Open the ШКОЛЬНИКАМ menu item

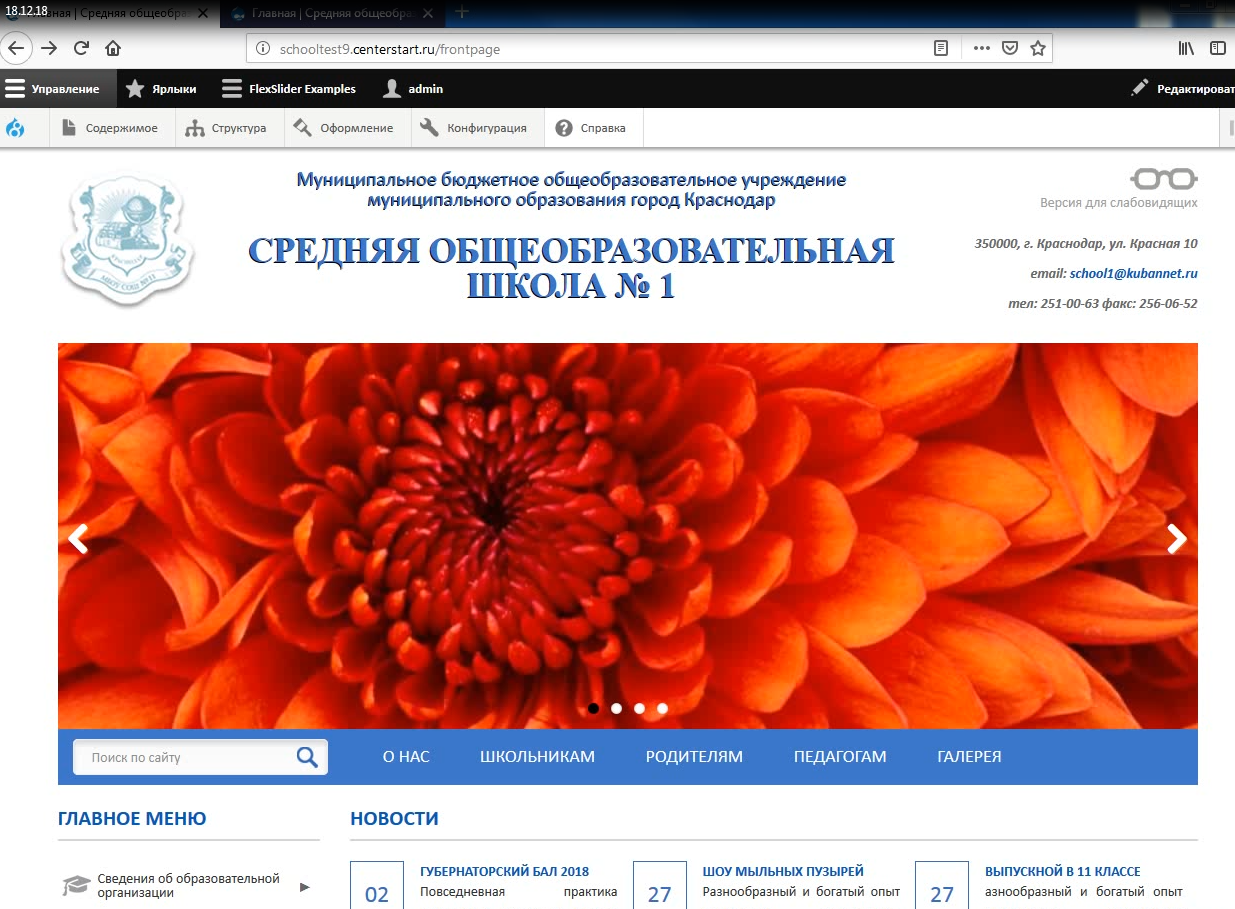[x=537, y=757]
